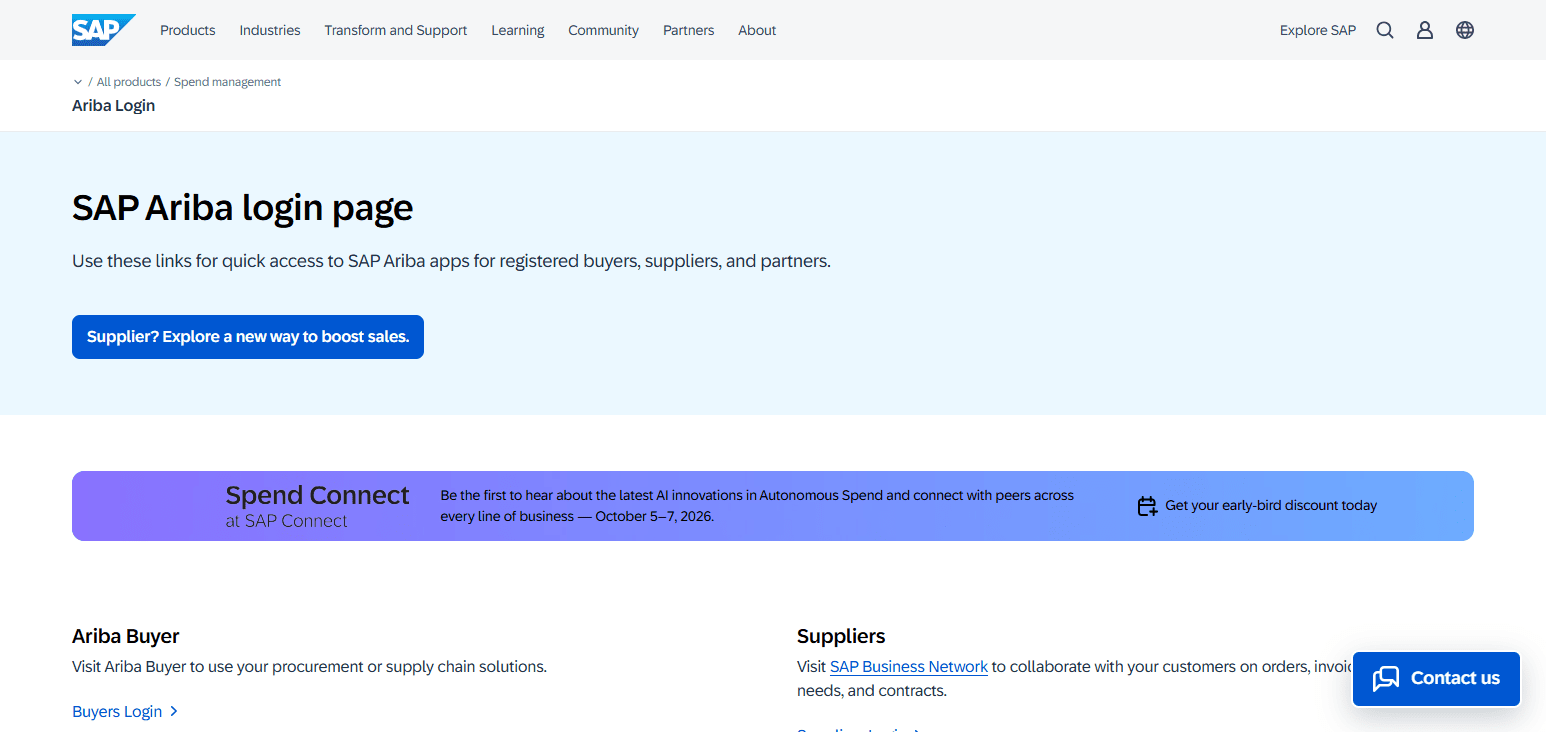Click the 'Visit Ariba Buyer to use' description

coord(310,666)
